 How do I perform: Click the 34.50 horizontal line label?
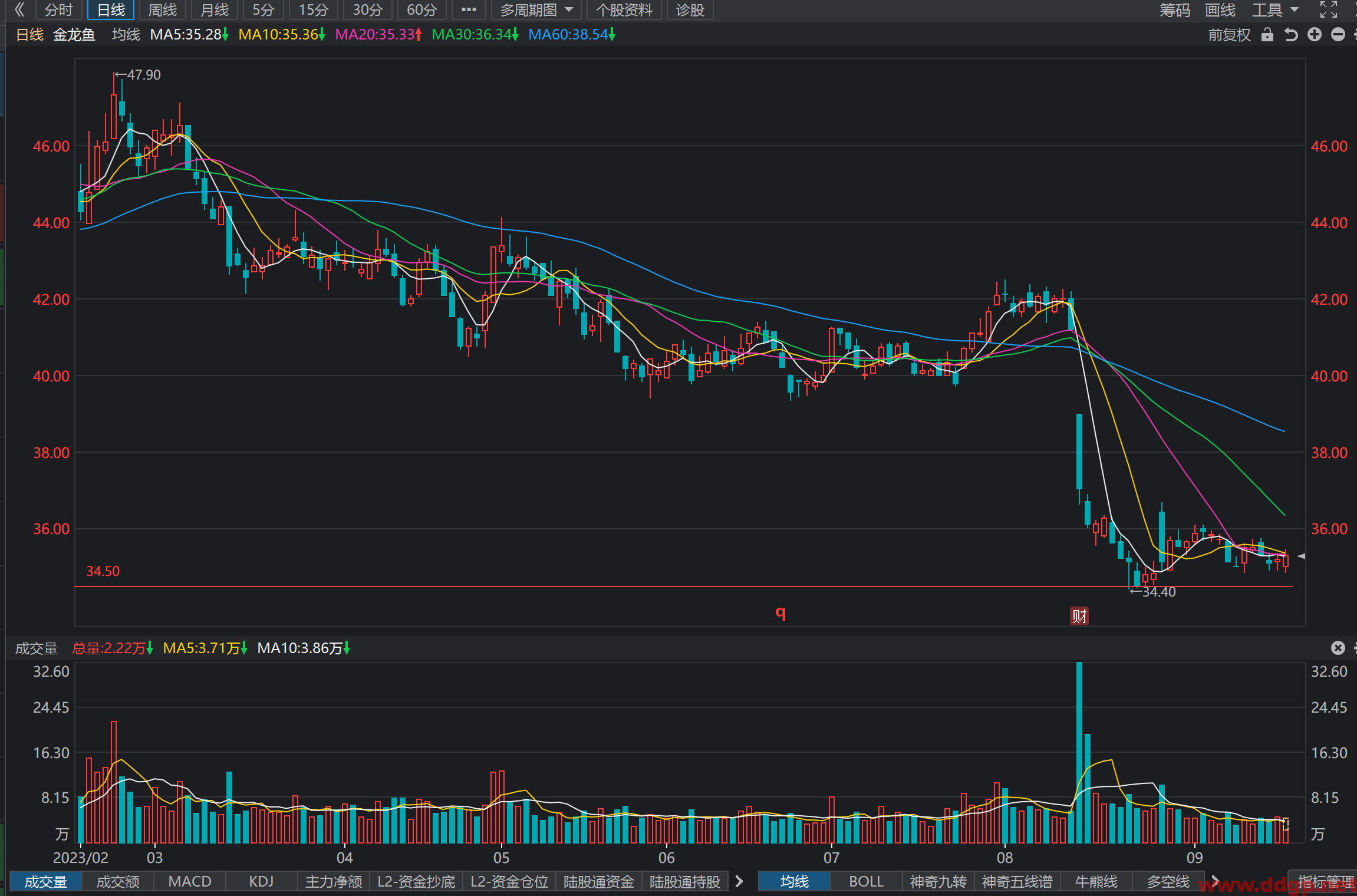pos(103,571)
